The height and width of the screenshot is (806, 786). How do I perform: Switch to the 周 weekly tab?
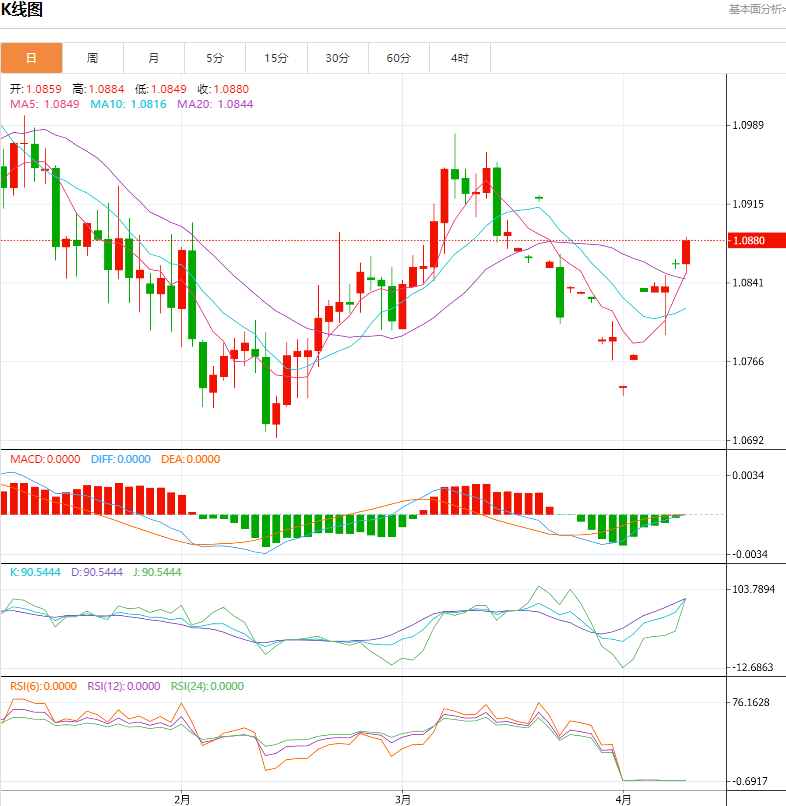click(x=92, y=58)
